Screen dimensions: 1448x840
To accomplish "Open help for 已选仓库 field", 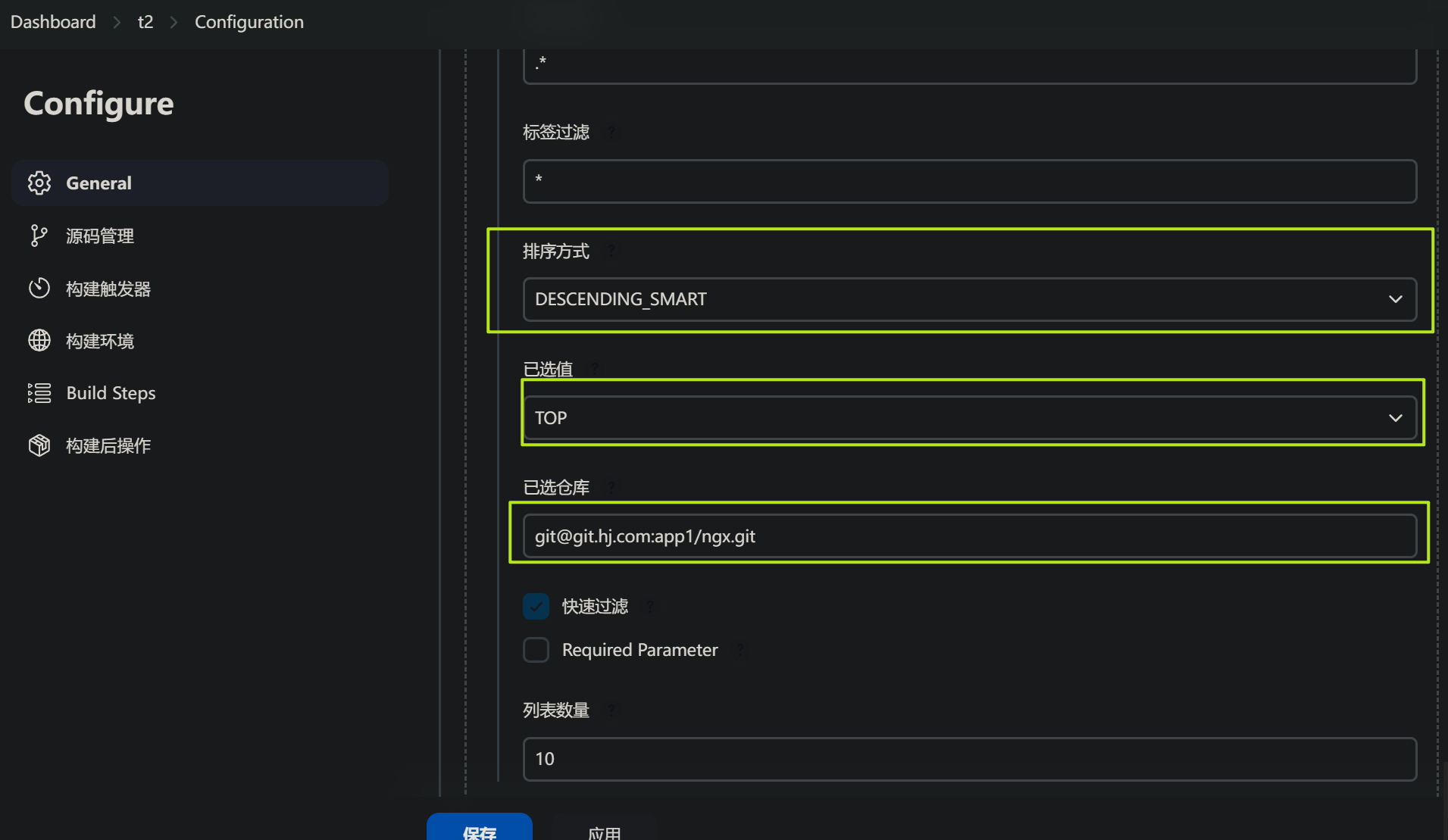I will coord(611,487).
